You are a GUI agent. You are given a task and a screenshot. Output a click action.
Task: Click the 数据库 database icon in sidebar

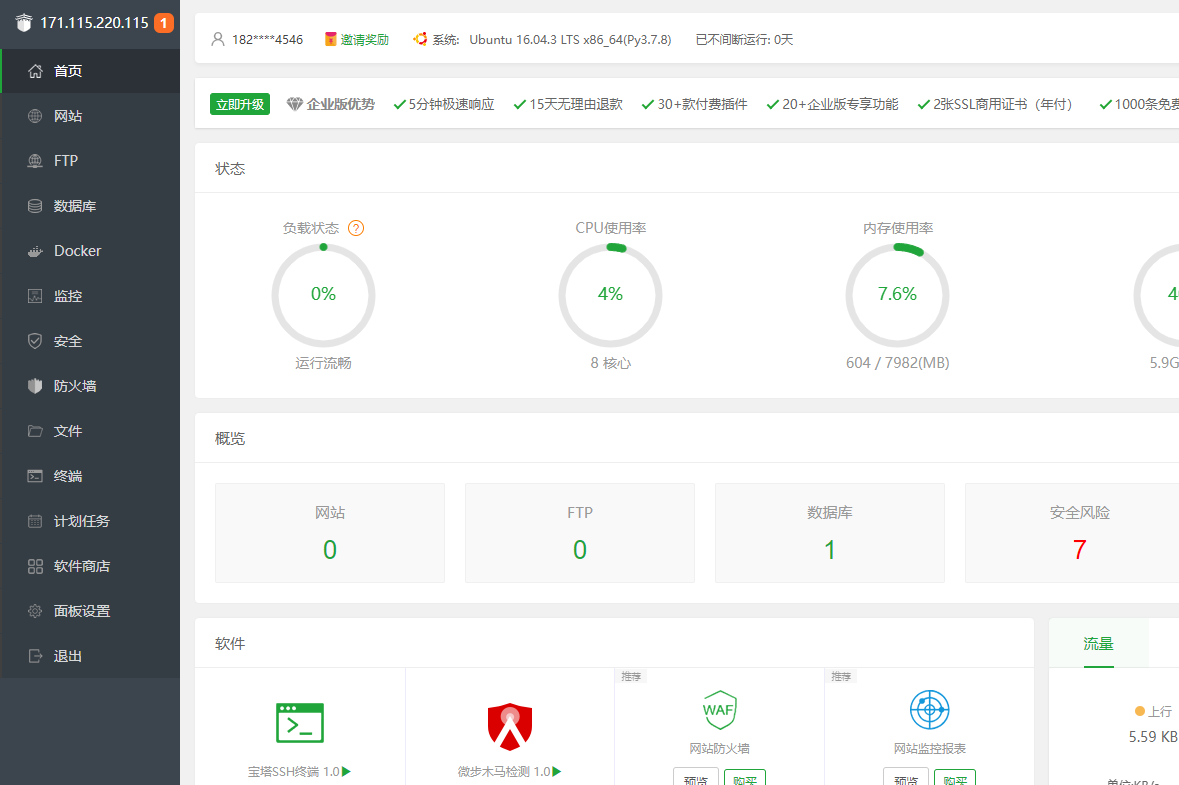click(35, 206)
